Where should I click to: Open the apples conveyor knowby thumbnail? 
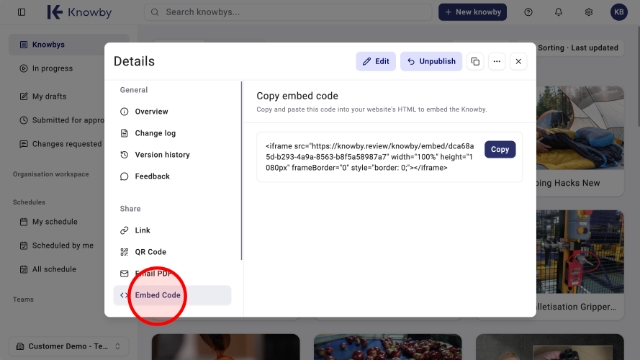click(x=388, y=347)
